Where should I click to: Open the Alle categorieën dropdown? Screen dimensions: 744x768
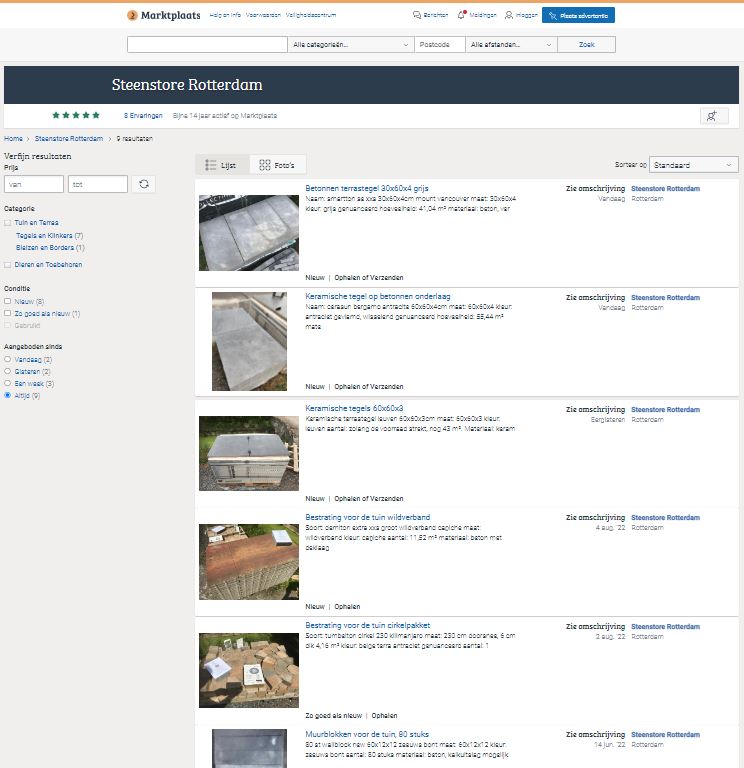351,45
